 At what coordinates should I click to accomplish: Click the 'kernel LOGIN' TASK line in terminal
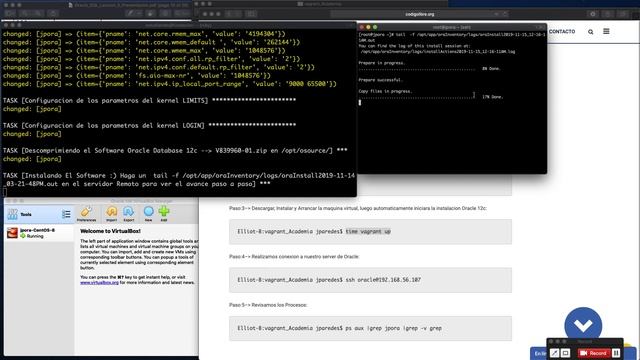tap(149, 125)
